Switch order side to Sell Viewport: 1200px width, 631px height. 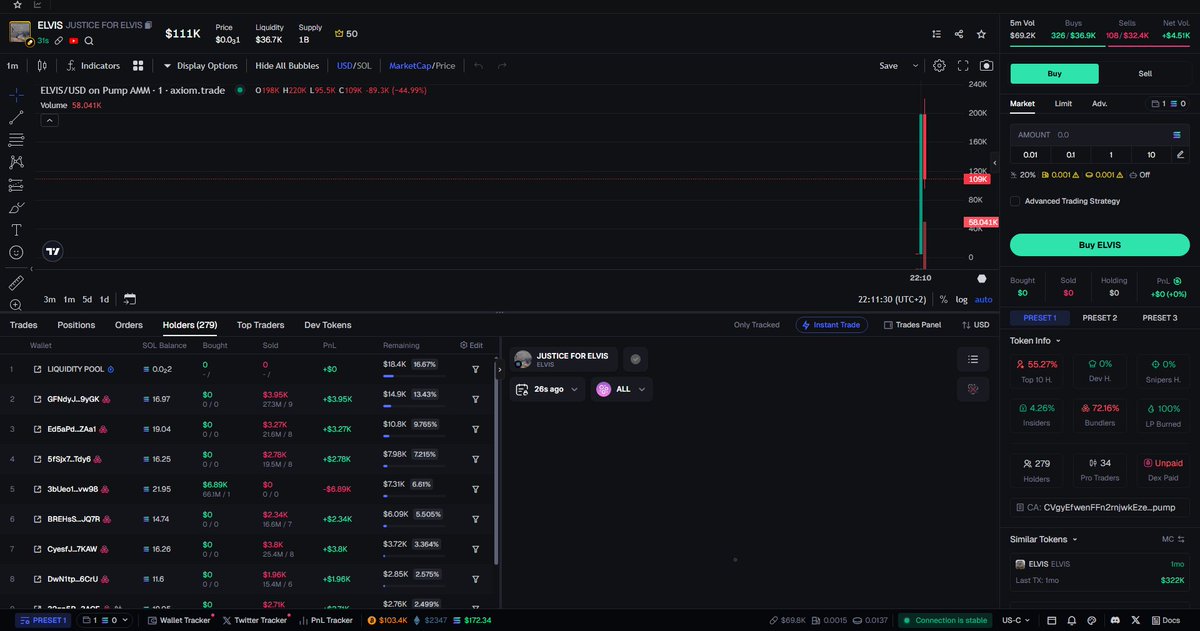(x=1145, y=74)
